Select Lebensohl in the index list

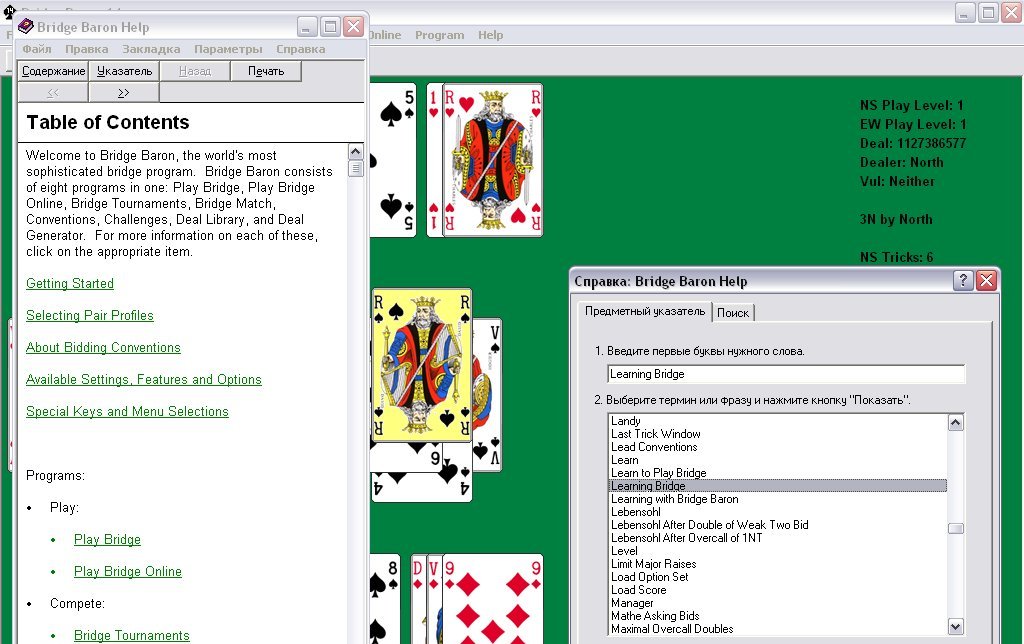[636, 512]
